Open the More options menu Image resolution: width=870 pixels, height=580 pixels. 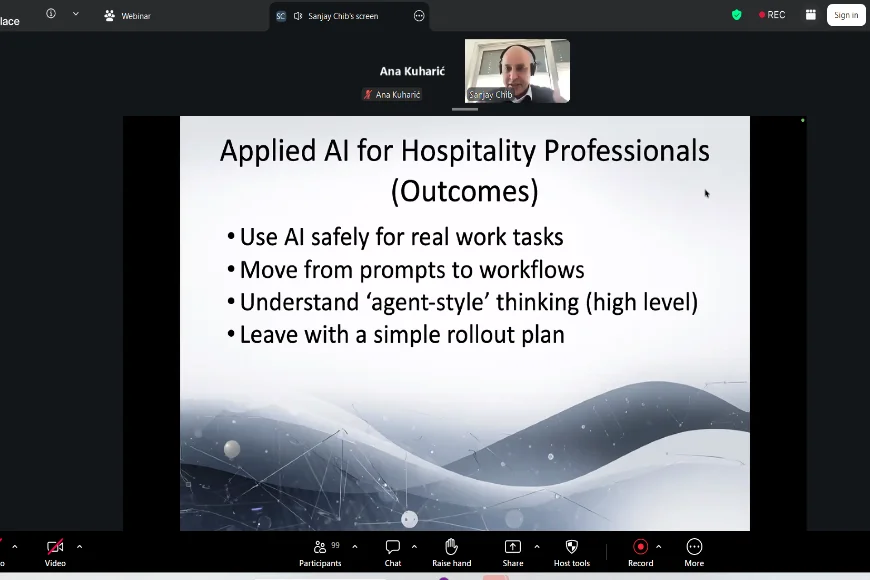point(694,547)
